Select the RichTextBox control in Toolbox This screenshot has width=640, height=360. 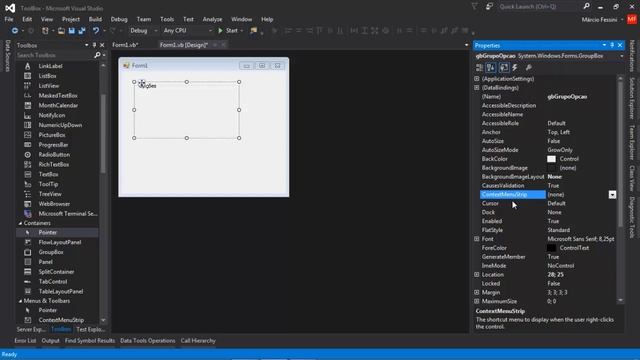(x=53, y=164)
